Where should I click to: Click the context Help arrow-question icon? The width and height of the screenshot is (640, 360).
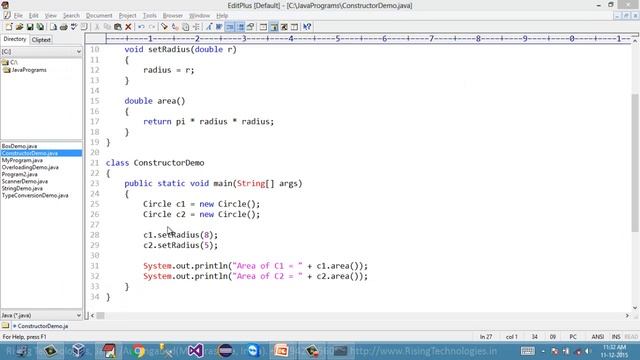coord(307,27)
